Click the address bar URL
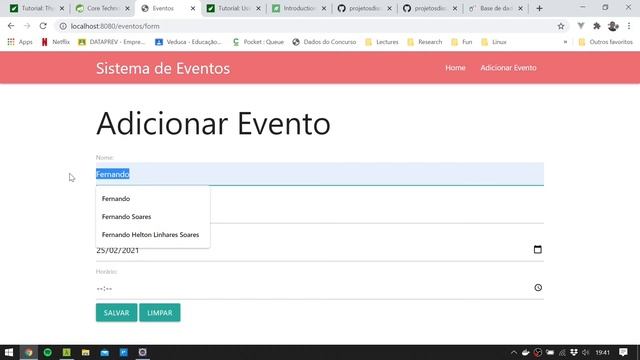Screen dimensions: 640x360 pos(115,26)
